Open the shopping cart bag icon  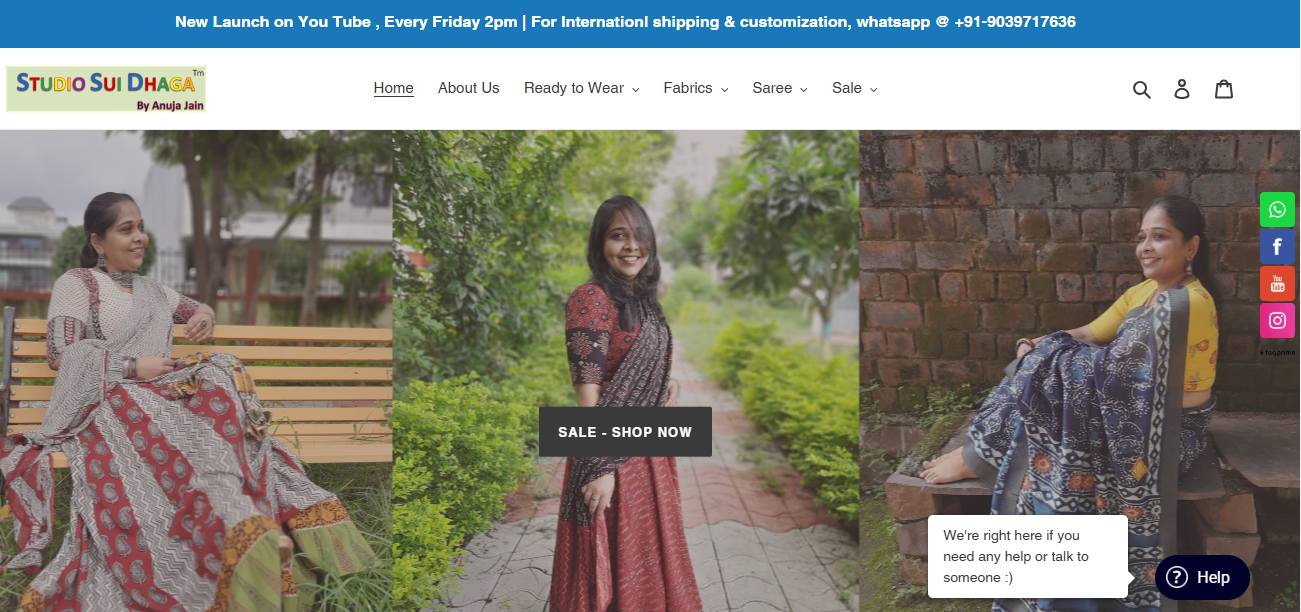click(1224, 89)
